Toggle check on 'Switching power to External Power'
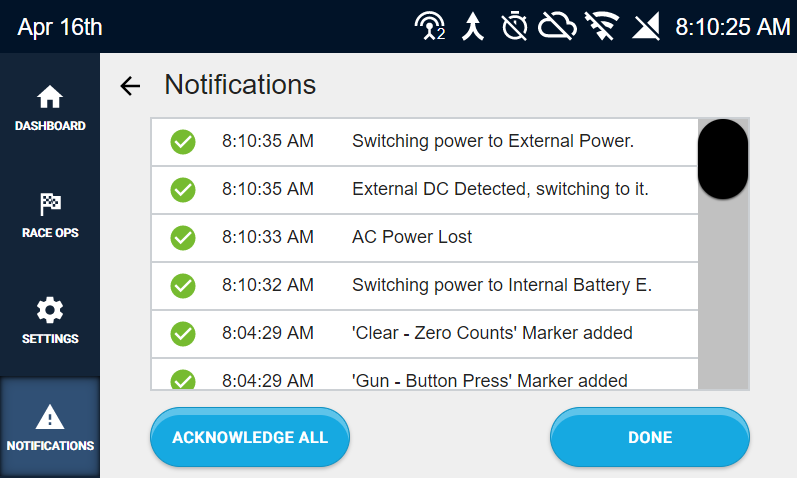Image resolution: width=797 pixels, height=478 pixels. tap(183, 142)
